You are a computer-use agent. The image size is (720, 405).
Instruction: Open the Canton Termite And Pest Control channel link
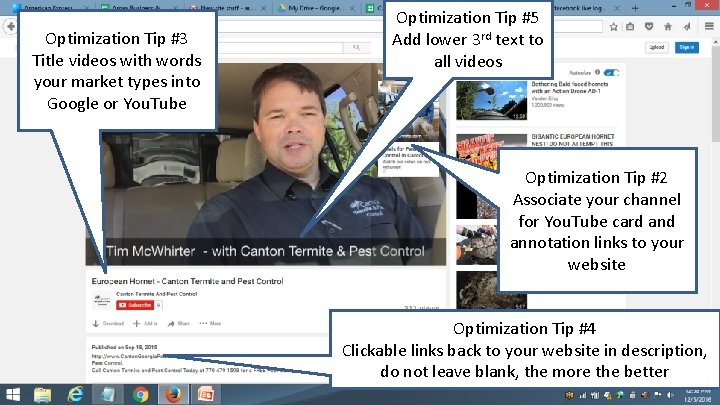click(157, 294)
